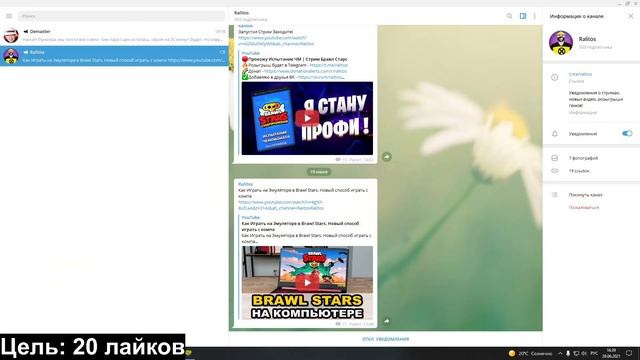Image resolution: width=640 pixels, height=360 pixels.
Task: Open the Ralitos avatar in info panel
Action: [561, 42]
